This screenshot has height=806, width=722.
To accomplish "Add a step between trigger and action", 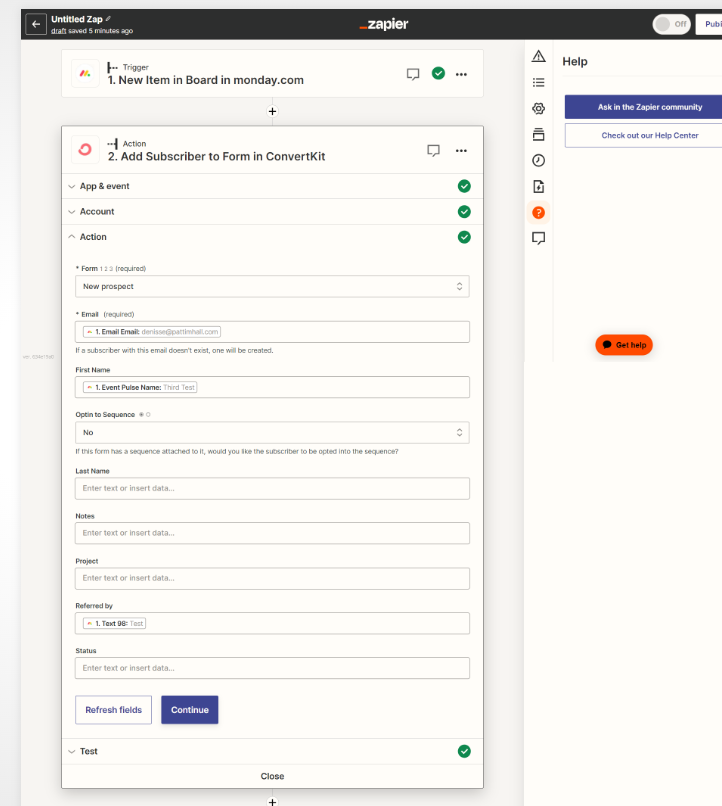I will coord(272,111).
